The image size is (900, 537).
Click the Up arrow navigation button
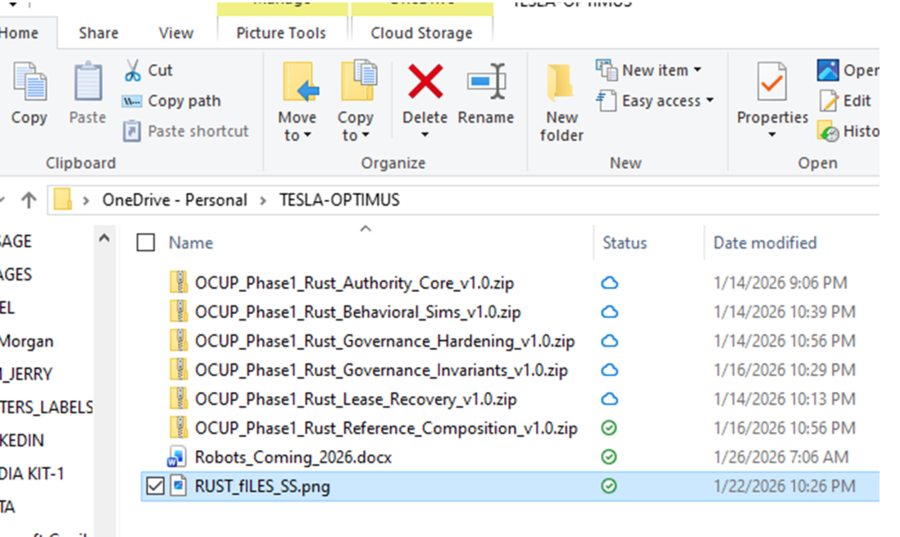[x=28, y=200]
